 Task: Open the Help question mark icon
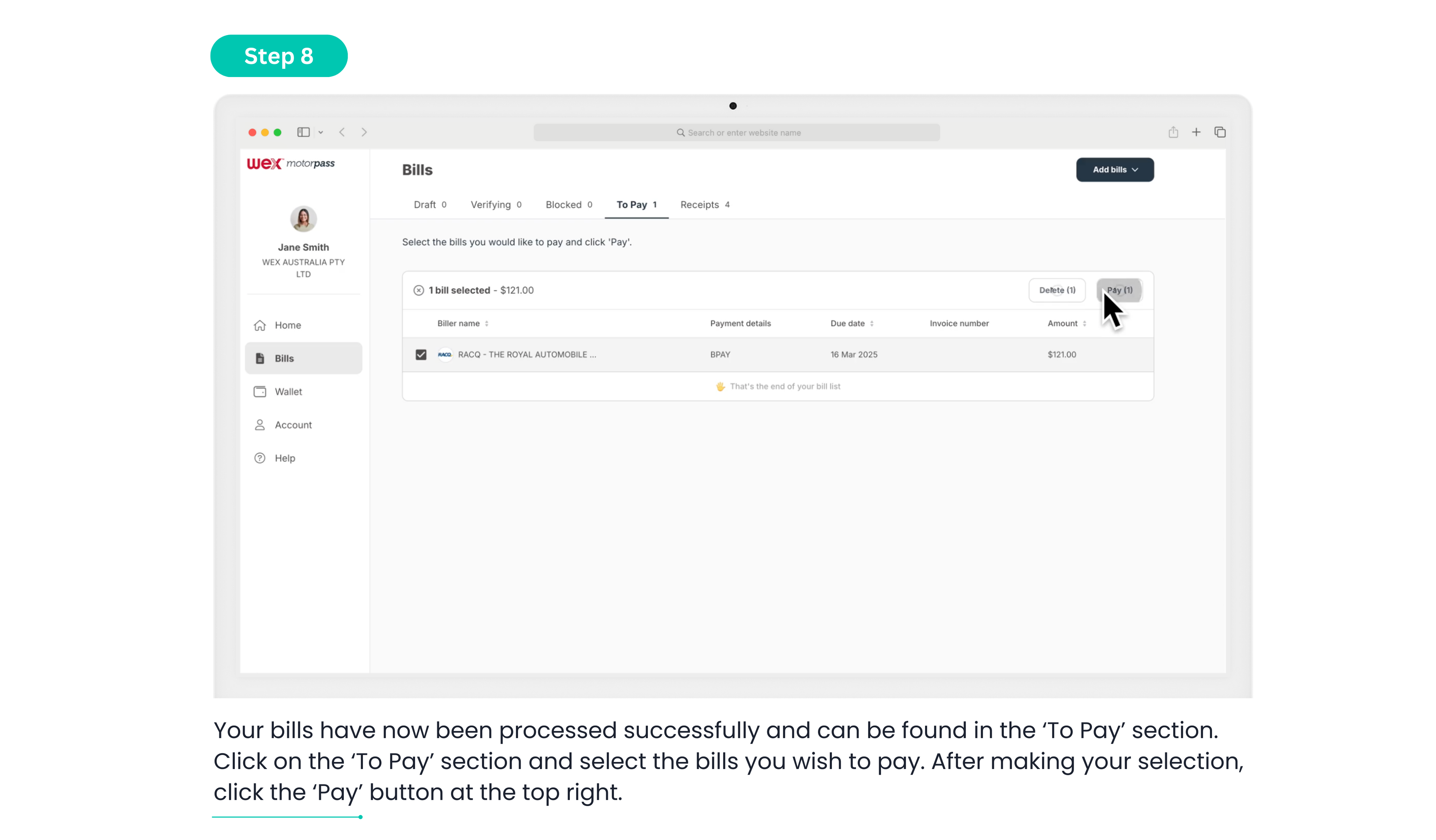pyautogui.click(x=260, y=458)
